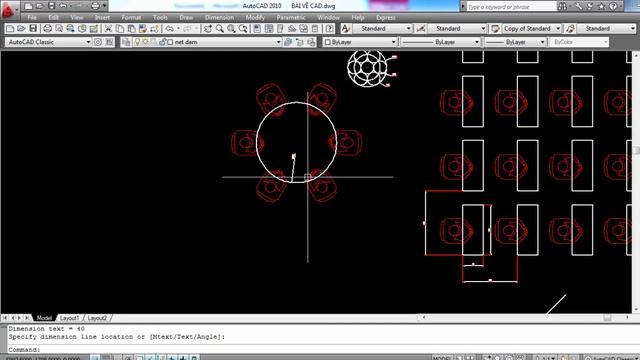Open the Table Style icon
The width and height of the screenshot is (640, 360).
point(495,29)
